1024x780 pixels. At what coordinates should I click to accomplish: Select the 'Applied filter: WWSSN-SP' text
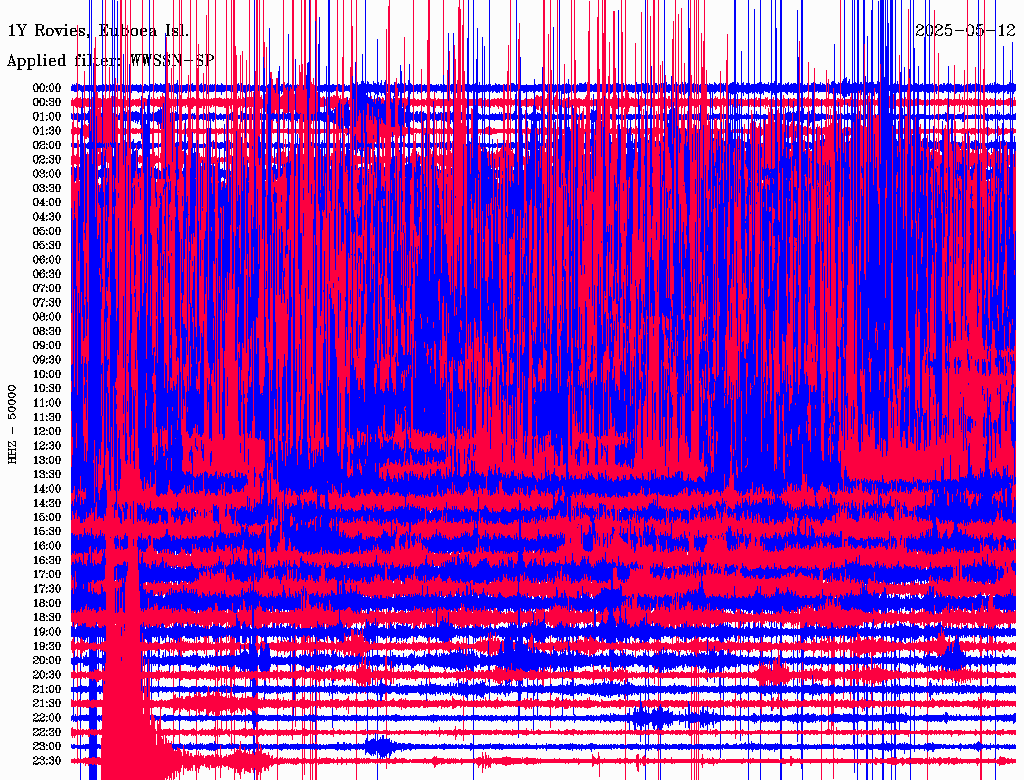point(110,60)
